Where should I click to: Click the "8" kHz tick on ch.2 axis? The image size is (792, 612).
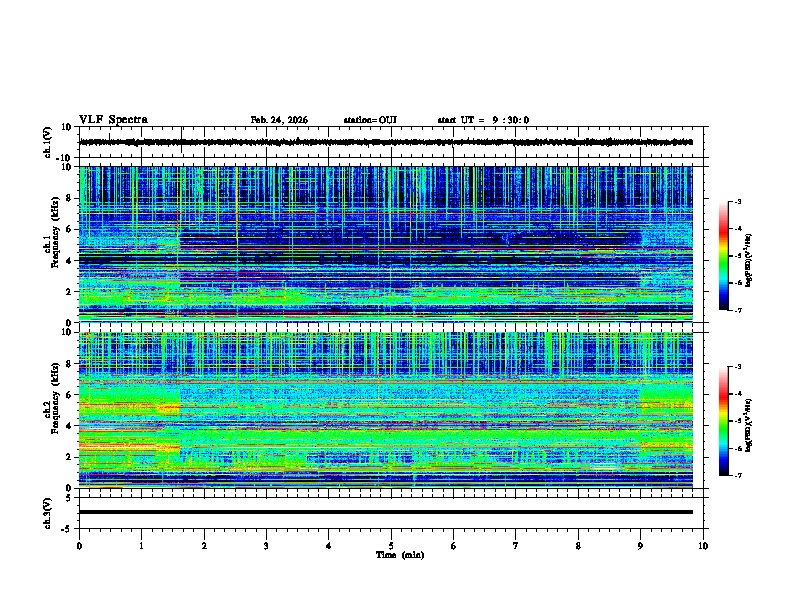pos(70,364)
